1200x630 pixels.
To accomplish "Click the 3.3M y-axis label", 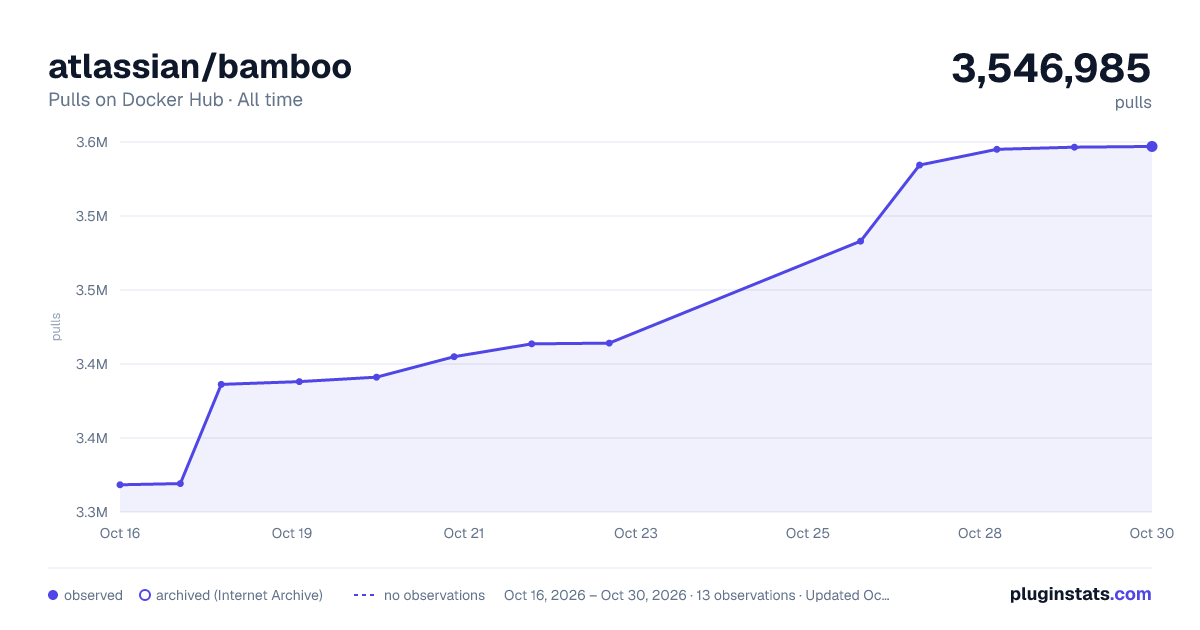I will pos(91,512).
